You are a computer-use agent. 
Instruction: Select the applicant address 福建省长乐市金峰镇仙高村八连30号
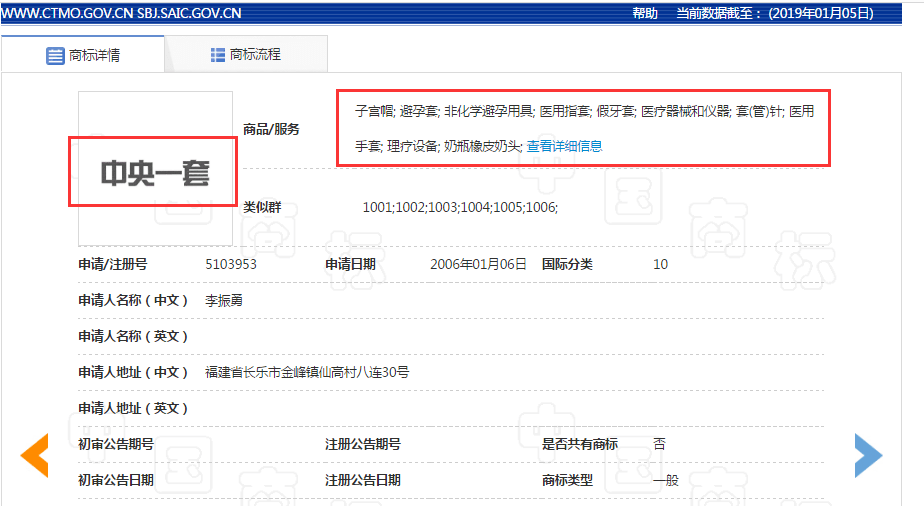(307, 372)
